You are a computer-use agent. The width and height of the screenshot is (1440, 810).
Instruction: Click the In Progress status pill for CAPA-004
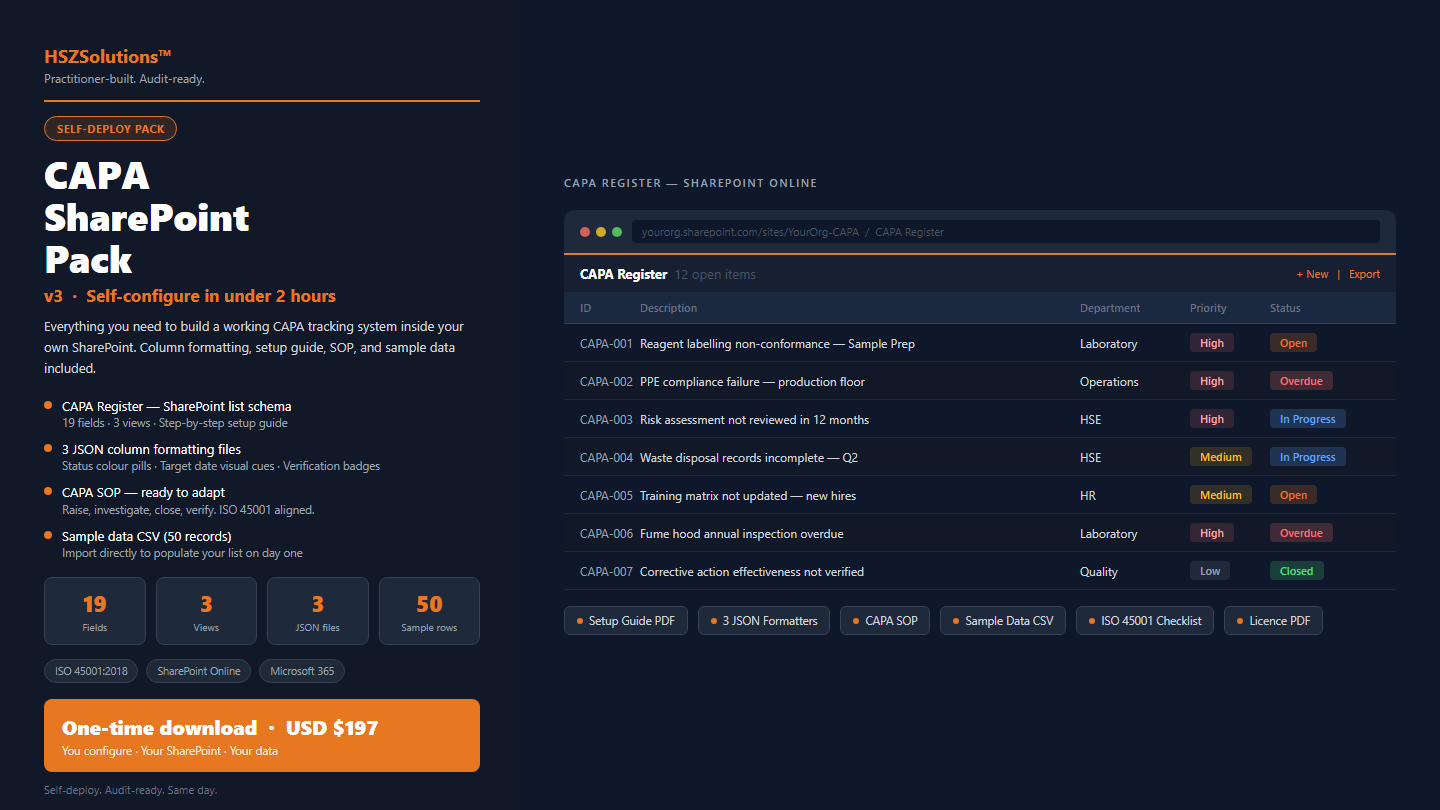point(1307,457)
